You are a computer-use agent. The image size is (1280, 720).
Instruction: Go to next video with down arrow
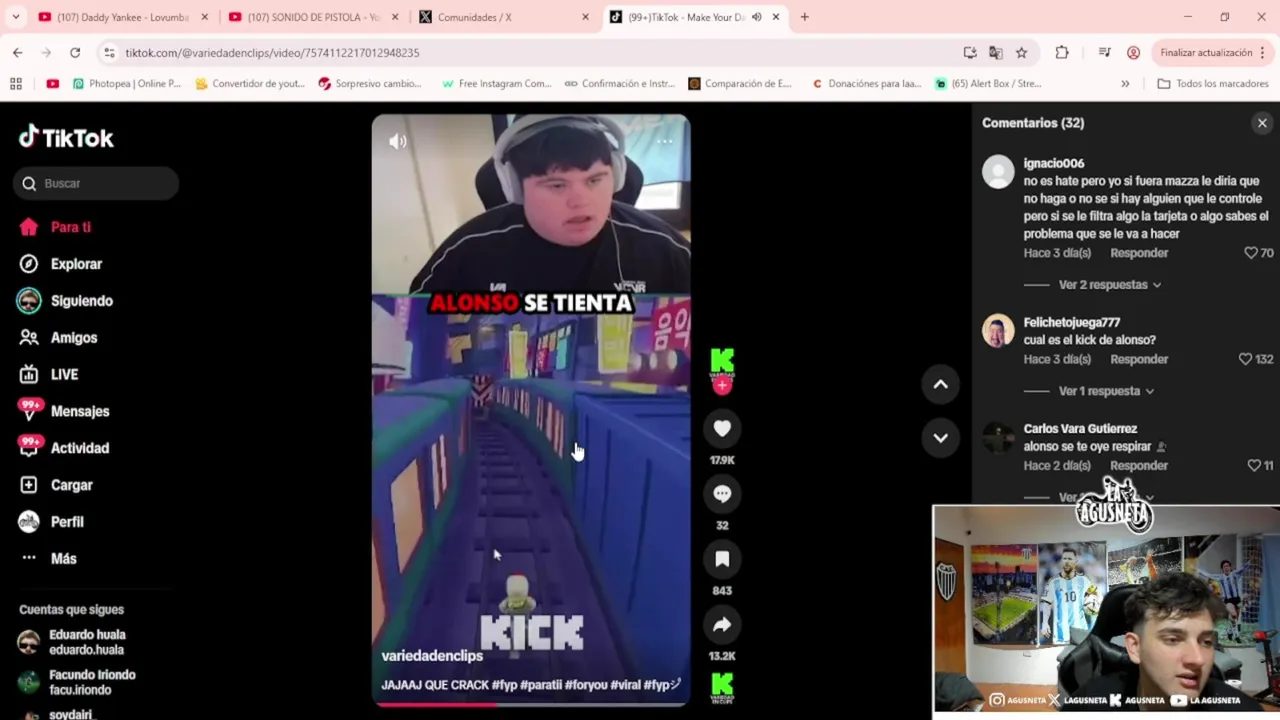pos(940,437)
